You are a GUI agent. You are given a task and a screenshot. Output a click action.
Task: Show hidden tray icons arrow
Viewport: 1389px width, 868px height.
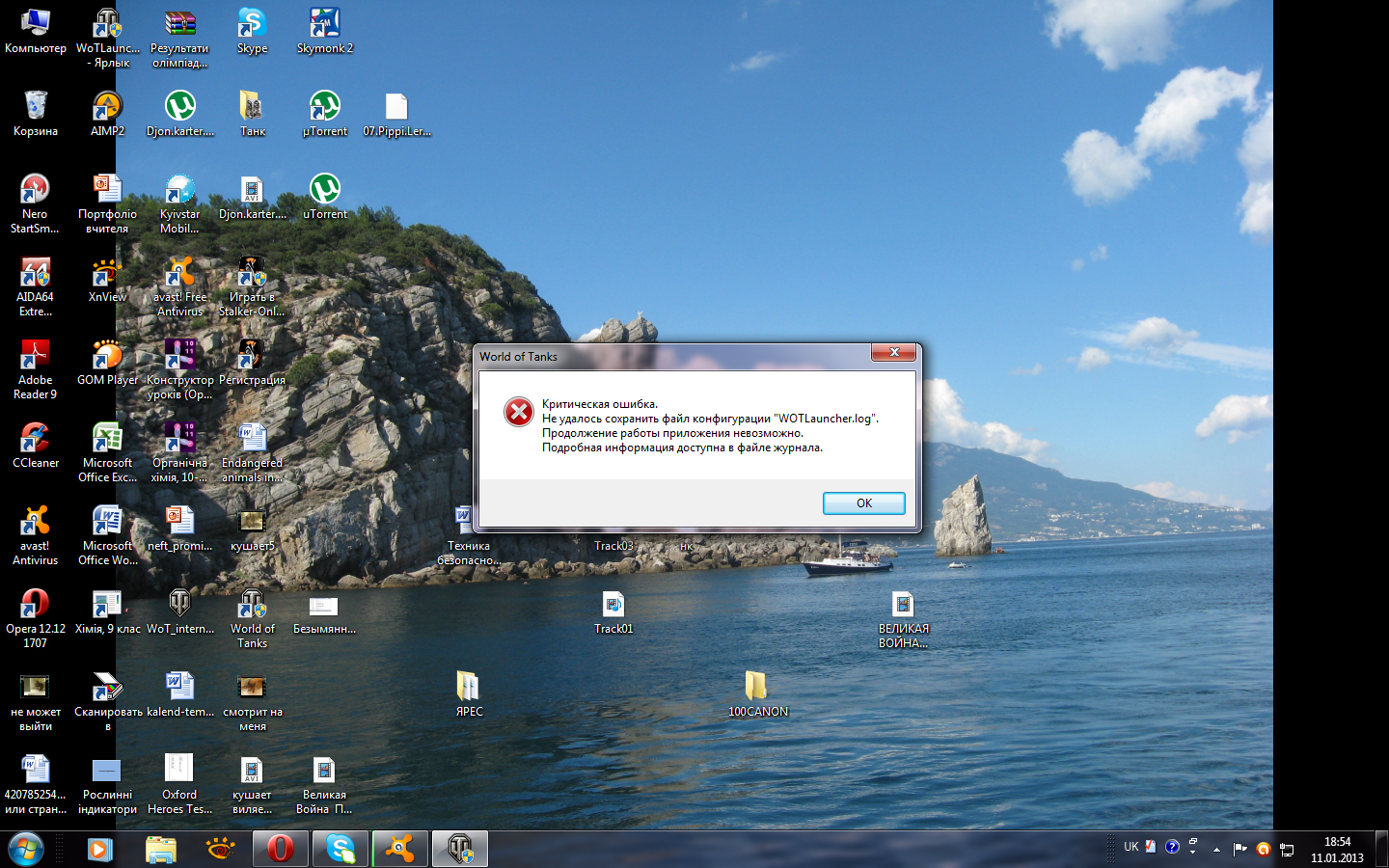pos(1216,850)
